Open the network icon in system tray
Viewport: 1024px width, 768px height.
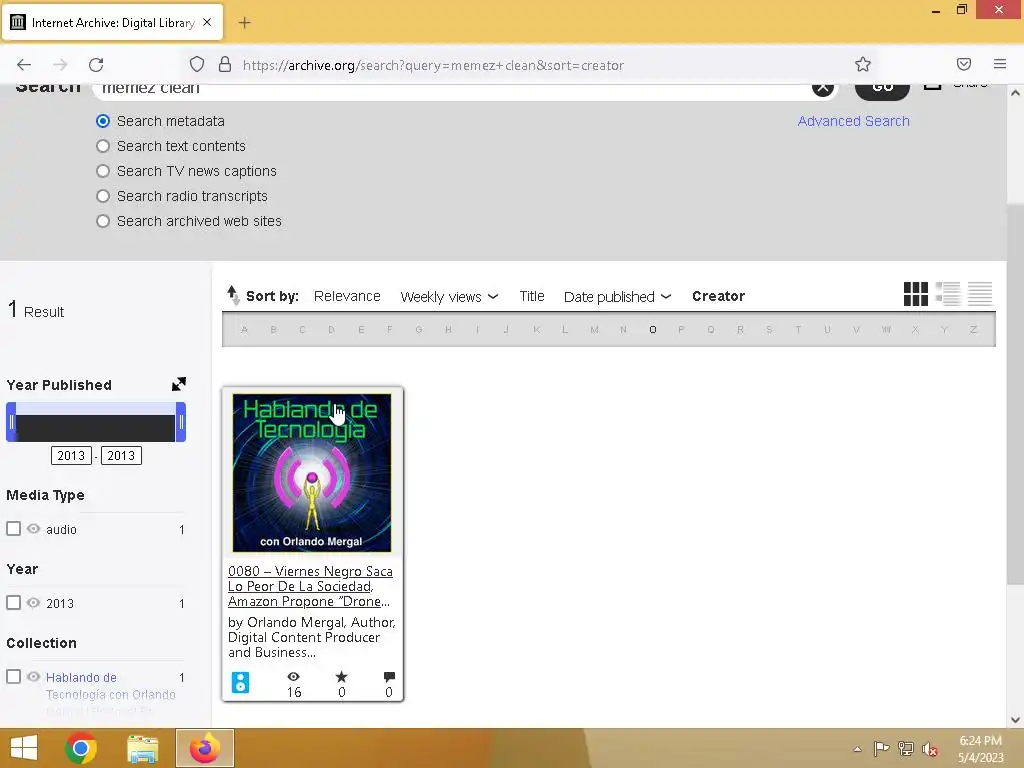906,748
